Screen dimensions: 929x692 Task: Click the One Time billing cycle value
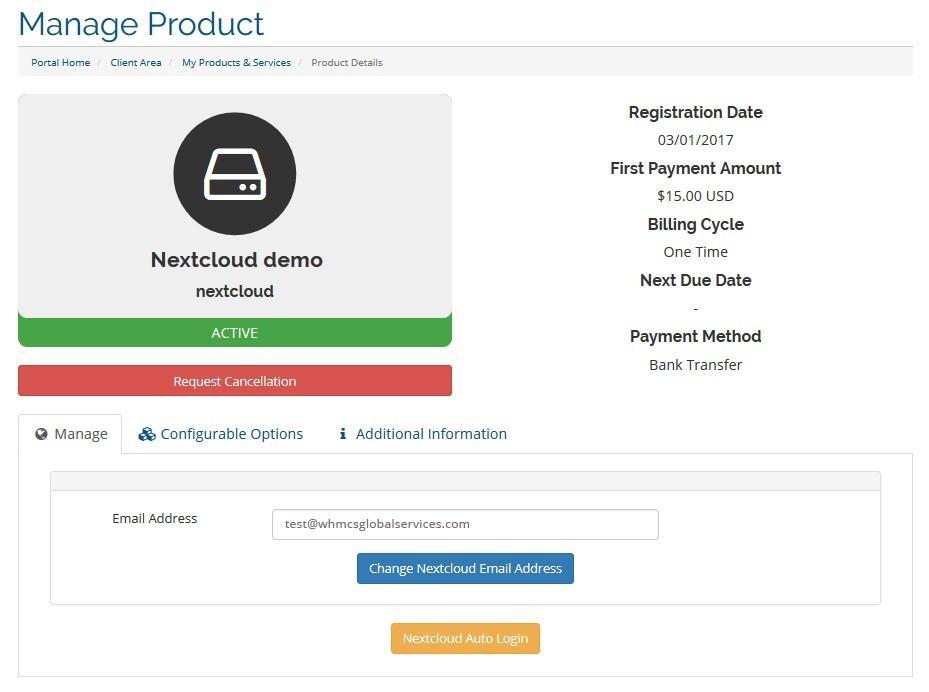pos(696,252)
